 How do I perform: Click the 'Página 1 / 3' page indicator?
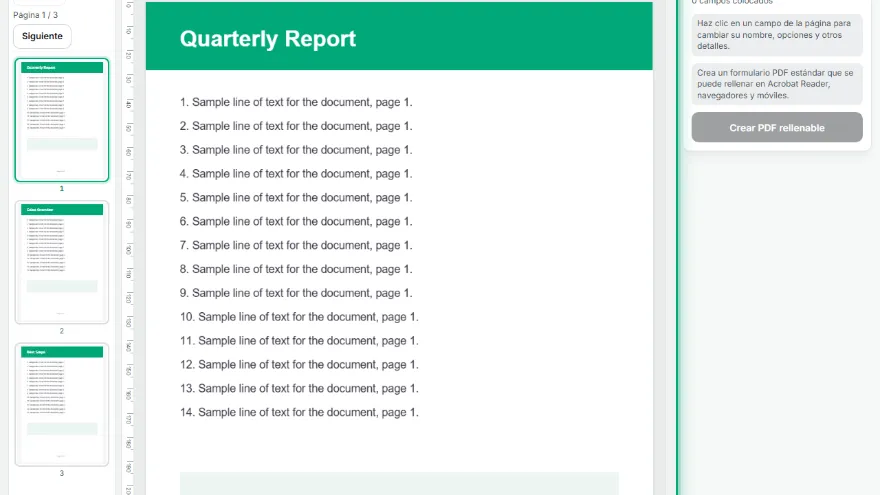(x=35, y=15)
